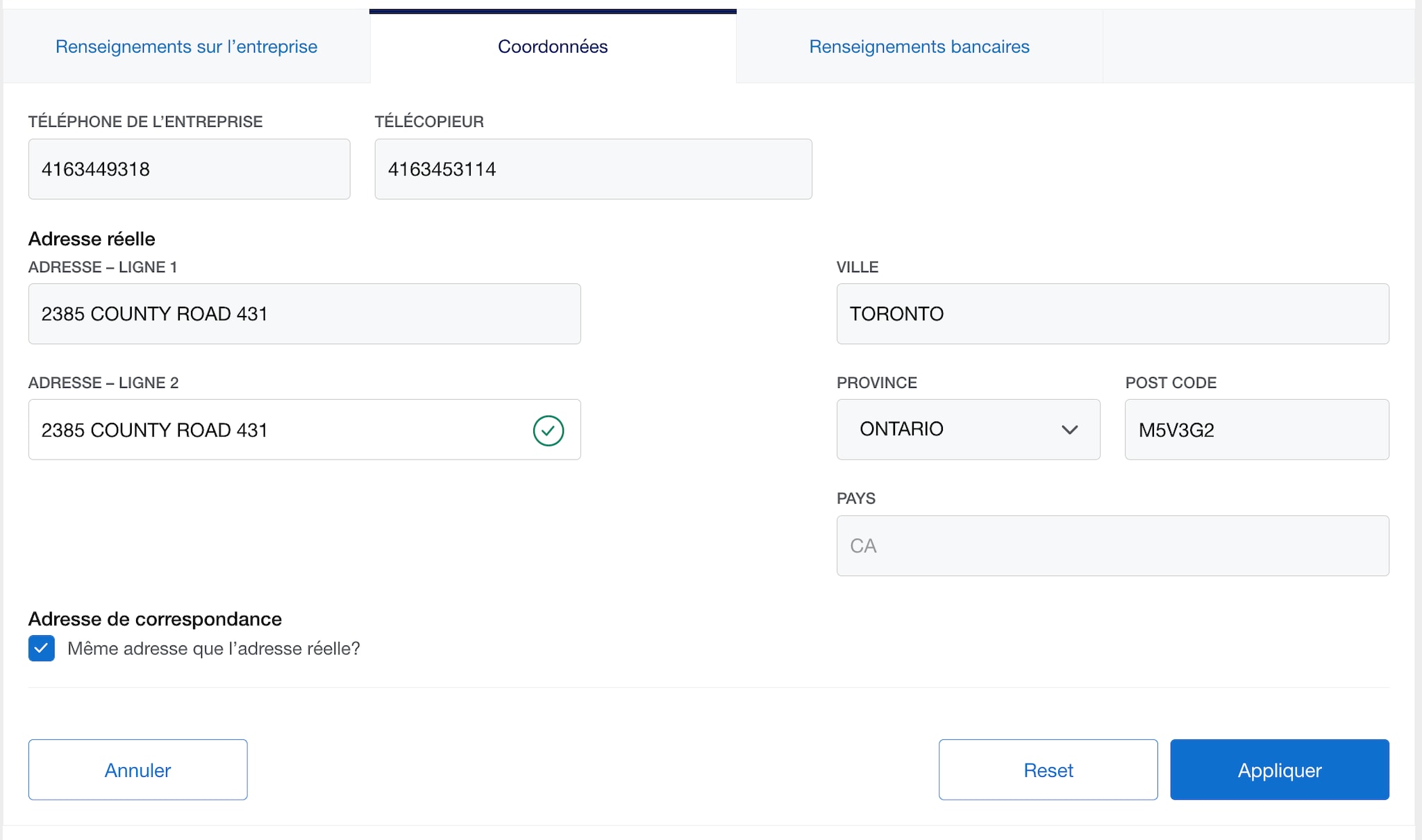Viewport: 1422px width, 840px height.
Task: Select the POST CODE field with M5V3G2
Action: (1256, 430)
